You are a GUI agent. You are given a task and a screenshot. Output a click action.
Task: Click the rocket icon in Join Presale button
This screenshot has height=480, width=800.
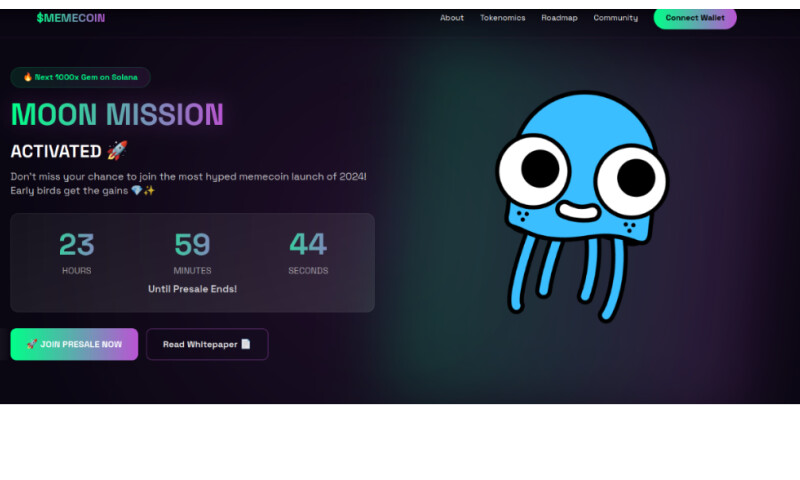32,344
